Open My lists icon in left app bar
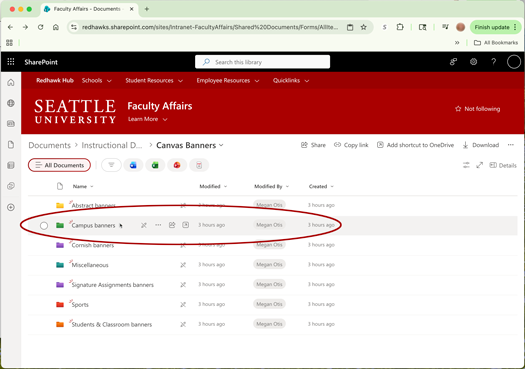Viewport: 525px width, 369px height. click(11, 165)
